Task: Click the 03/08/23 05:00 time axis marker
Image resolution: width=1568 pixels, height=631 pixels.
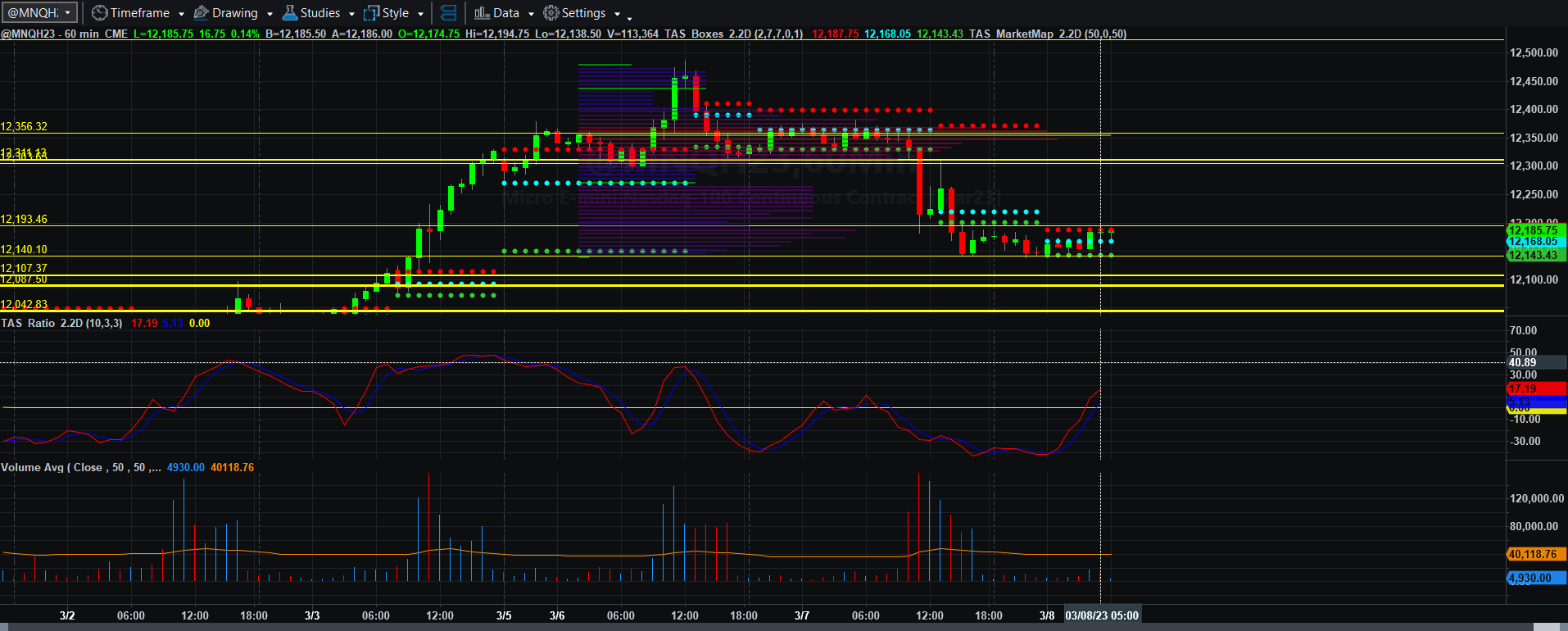Action: pyautogui.click(x=1102, y=615)
